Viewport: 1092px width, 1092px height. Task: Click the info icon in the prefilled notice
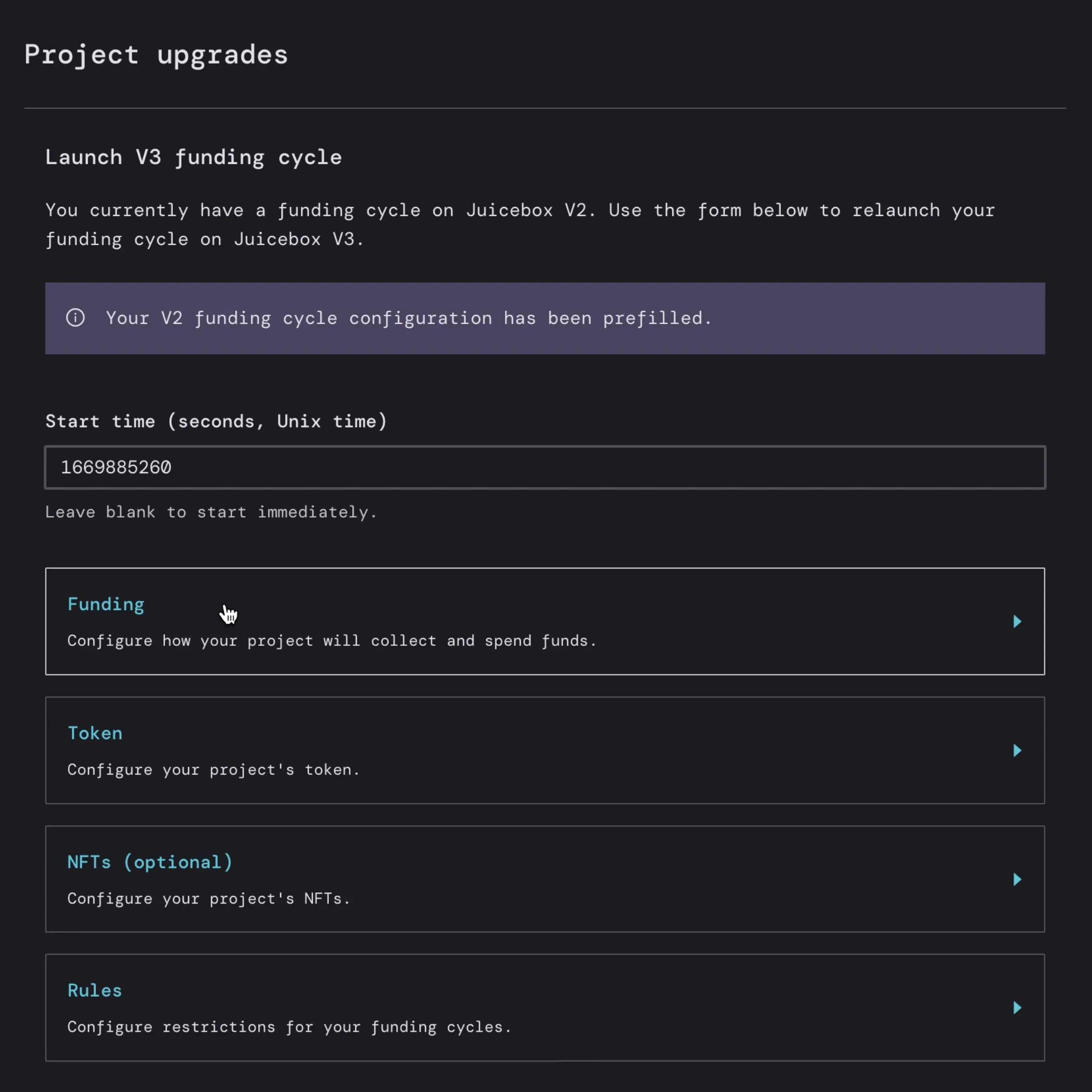pos(76,318)
